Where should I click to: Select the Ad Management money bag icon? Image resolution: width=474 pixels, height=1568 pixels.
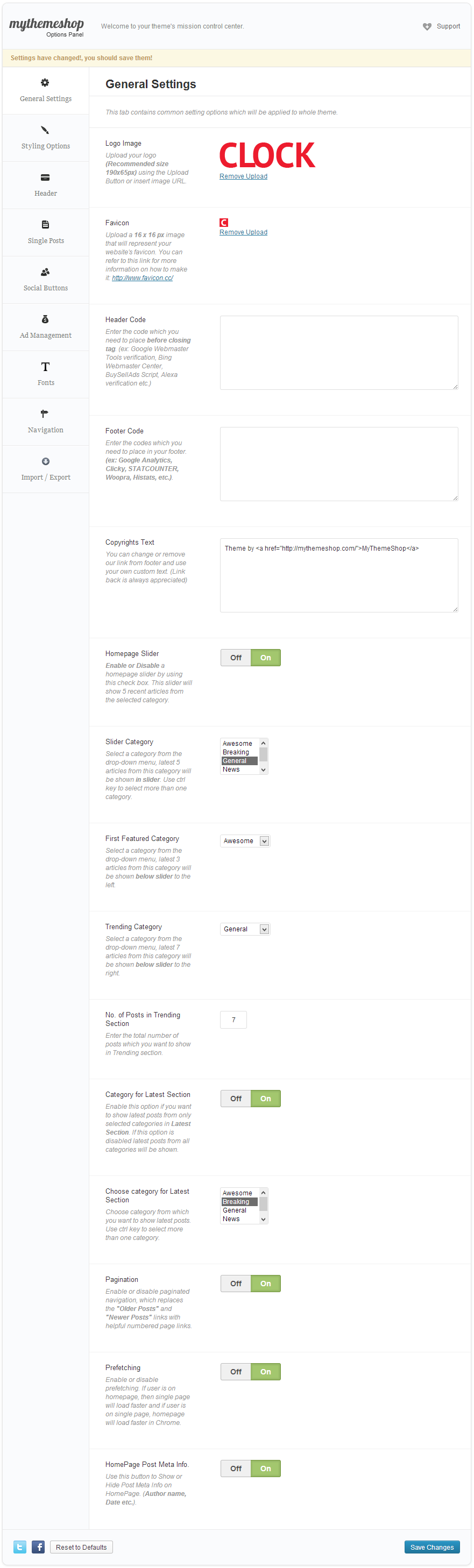45,319
